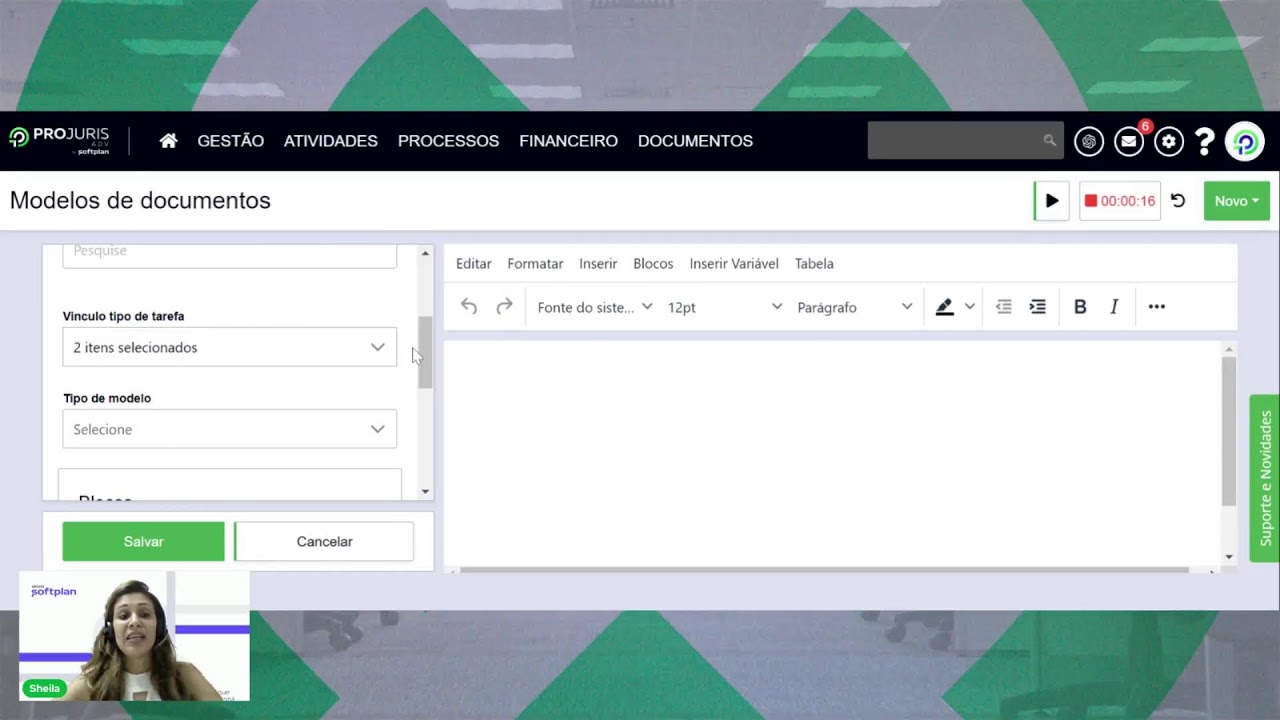Image resolution: width=1280 pixels, height=720 pixels.
Task: Undo the last editor action
Action: 469,307
